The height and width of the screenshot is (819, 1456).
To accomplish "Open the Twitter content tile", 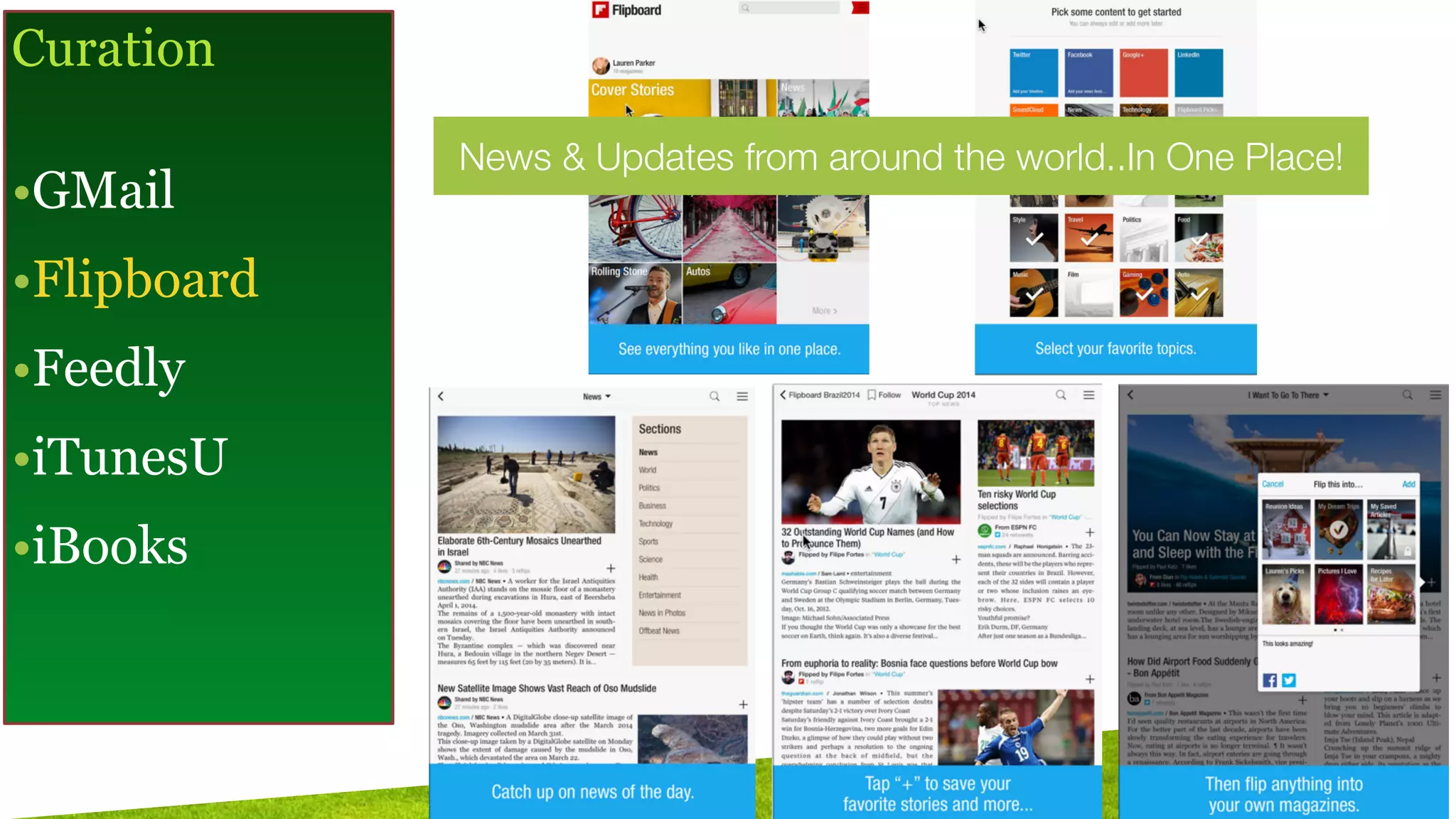I will click(1034, 73).
